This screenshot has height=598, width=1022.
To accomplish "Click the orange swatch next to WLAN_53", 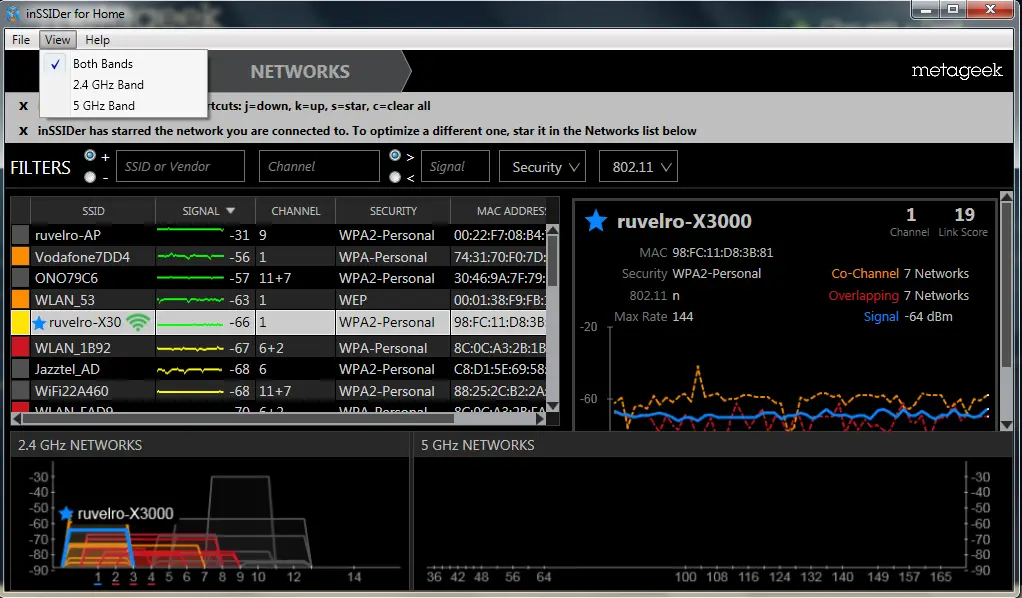I will point(21,299).
